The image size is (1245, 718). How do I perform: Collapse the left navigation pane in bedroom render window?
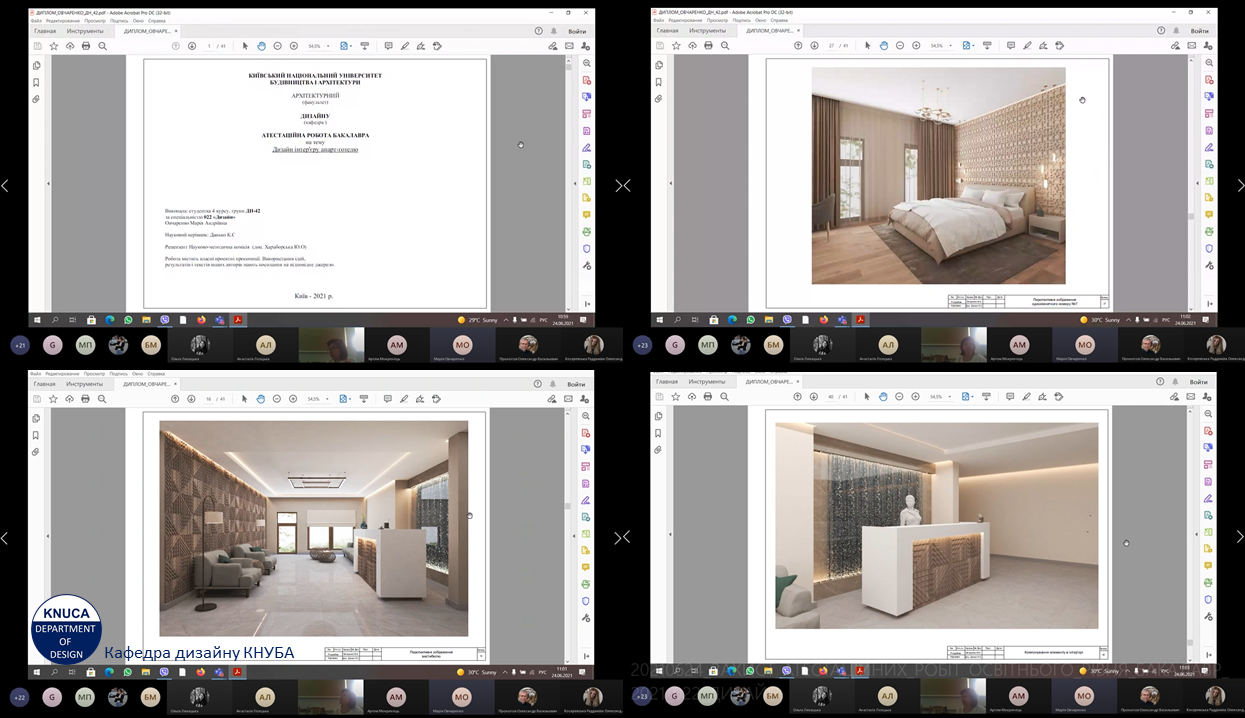[x=670, y=185]
